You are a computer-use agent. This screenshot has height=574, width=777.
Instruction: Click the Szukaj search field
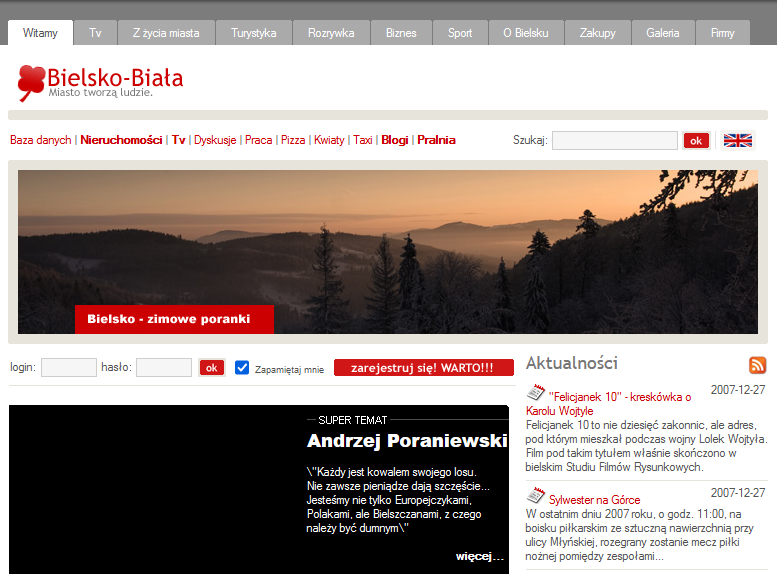click(x=615, y=140)
